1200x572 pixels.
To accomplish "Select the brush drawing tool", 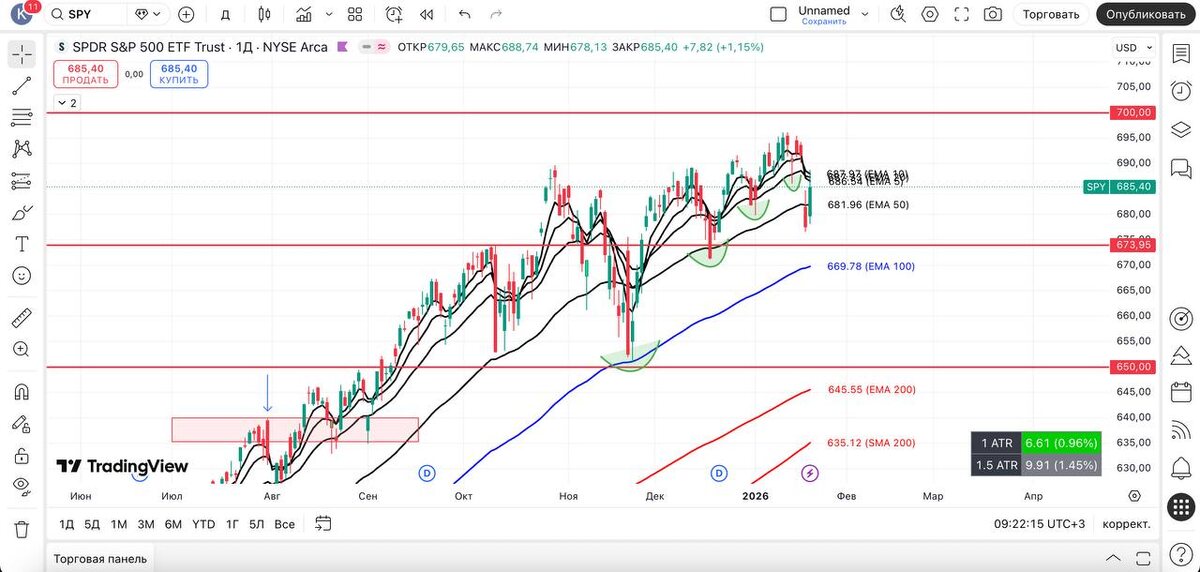I will point(21,213).
